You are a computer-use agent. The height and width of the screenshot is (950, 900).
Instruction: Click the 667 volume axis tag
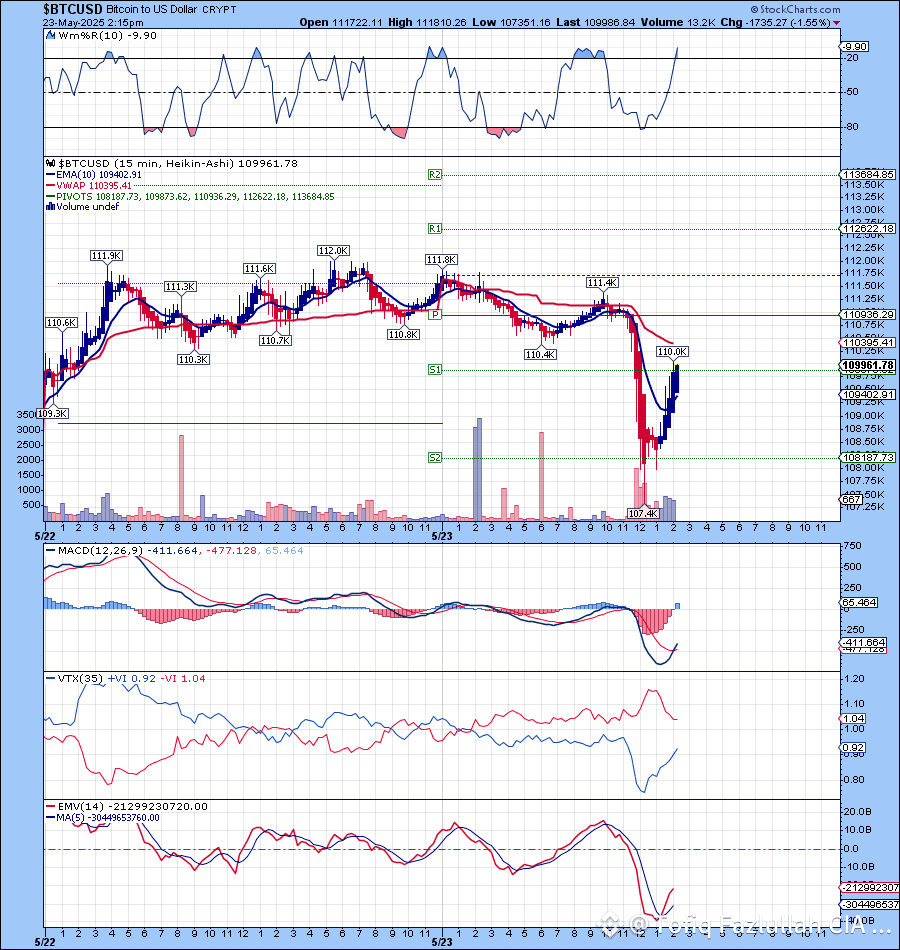point(852,499)
